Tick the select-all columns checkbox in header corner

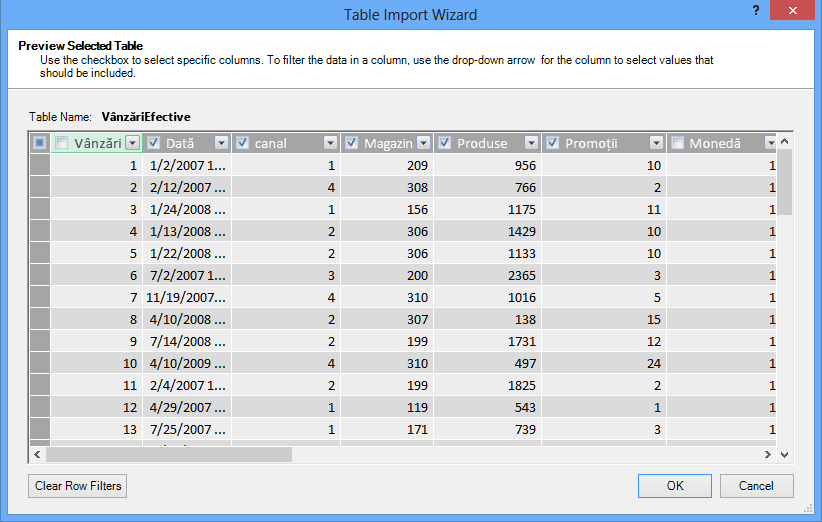click(x=39, y=143)
